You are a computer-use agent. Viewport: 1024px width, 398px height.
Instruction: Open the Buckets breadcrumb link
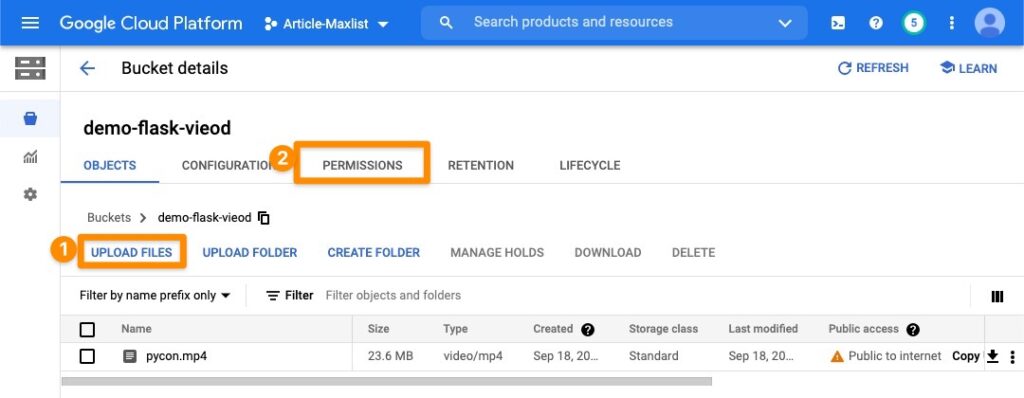pos(109,218)
